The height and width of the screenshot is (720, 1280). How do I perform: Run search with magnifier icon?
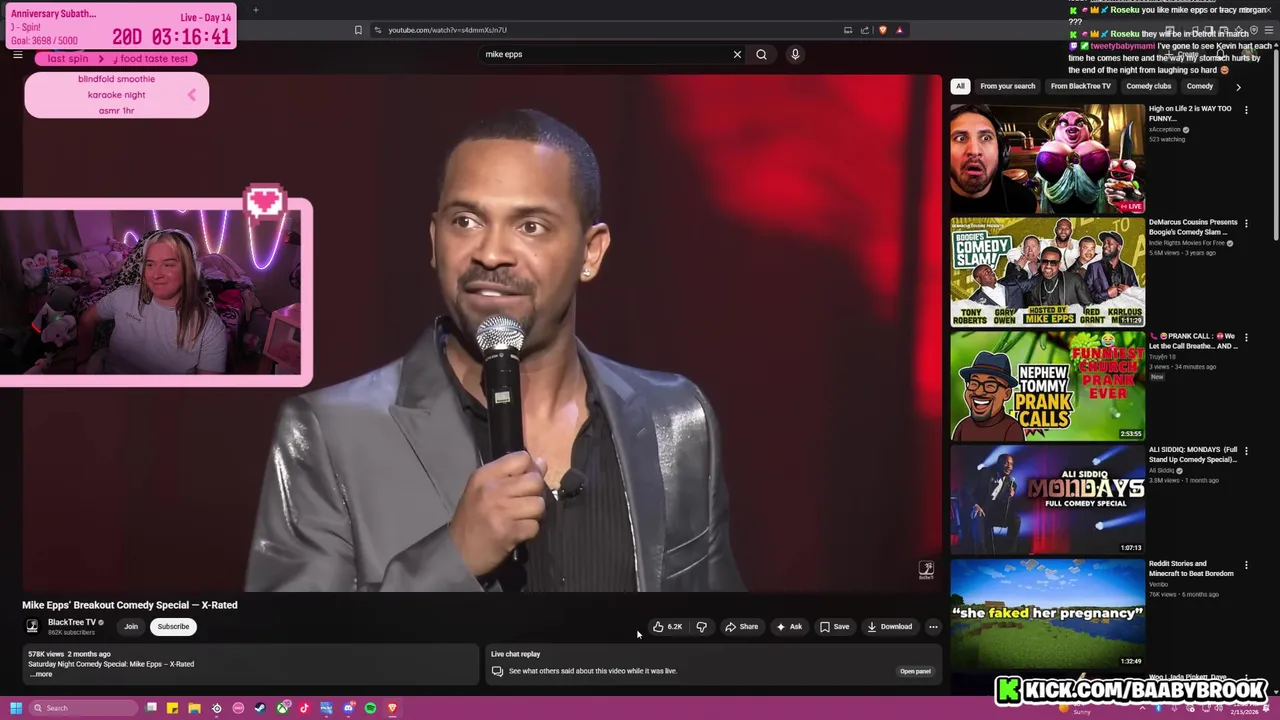pos(761,54)
